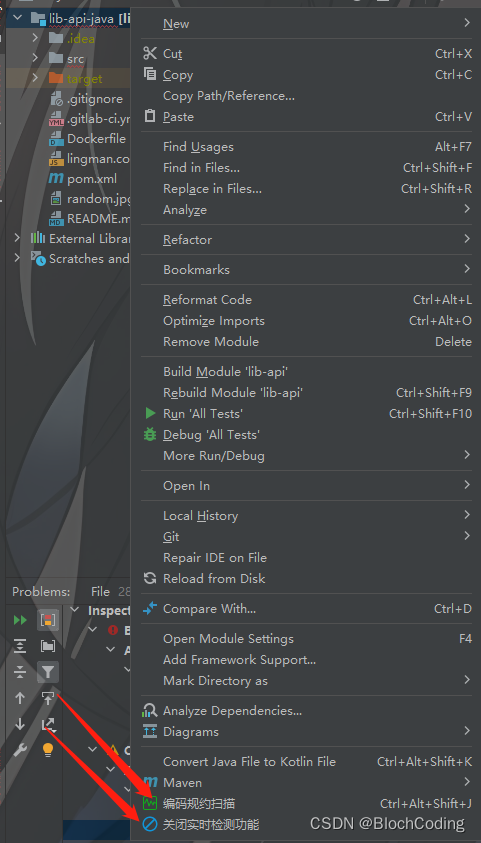Click the Paste clipboard icon
Screen dimensions: 481x843
pos(150,116)
